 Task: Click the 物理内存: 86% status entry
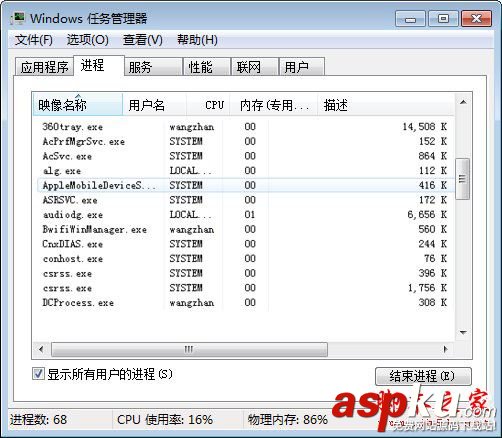click(287, 420)
